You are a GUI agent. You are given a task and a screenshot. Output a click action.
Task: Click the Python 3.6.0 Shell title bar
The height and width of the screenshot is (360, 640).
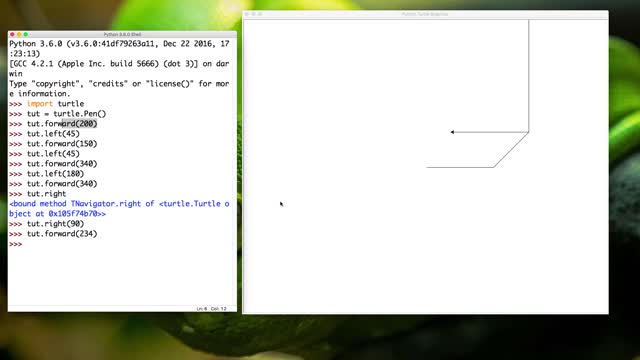pyautogui.click(x=122, y=35)
